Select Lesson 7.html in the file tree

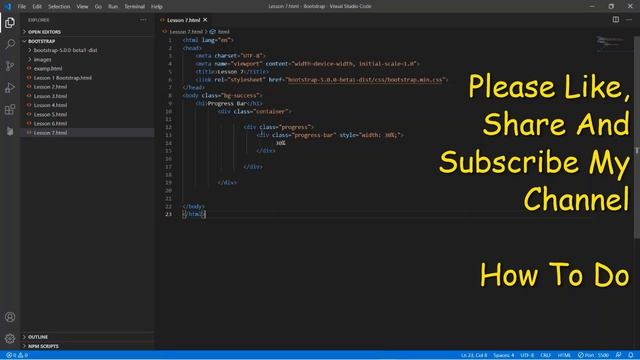(x=50, y=133)
